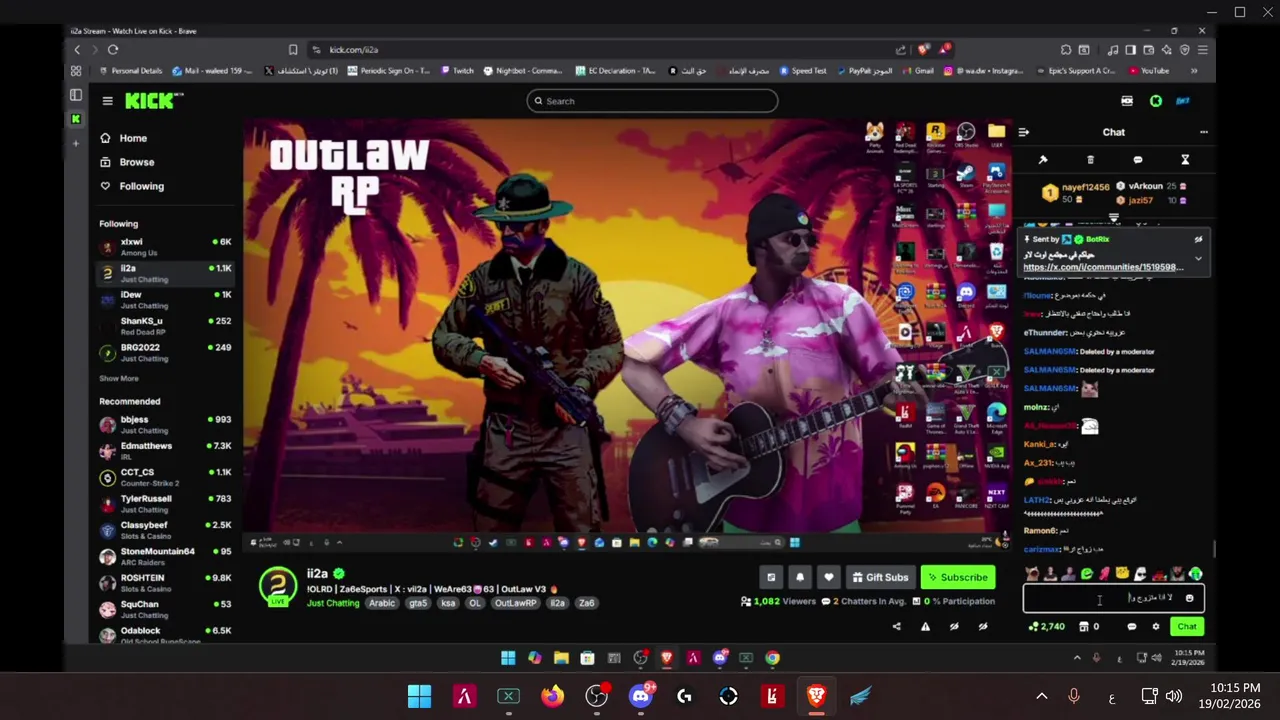1280x720 pixels.
Task: Reload the page in Brave
Action: point(113,49)
